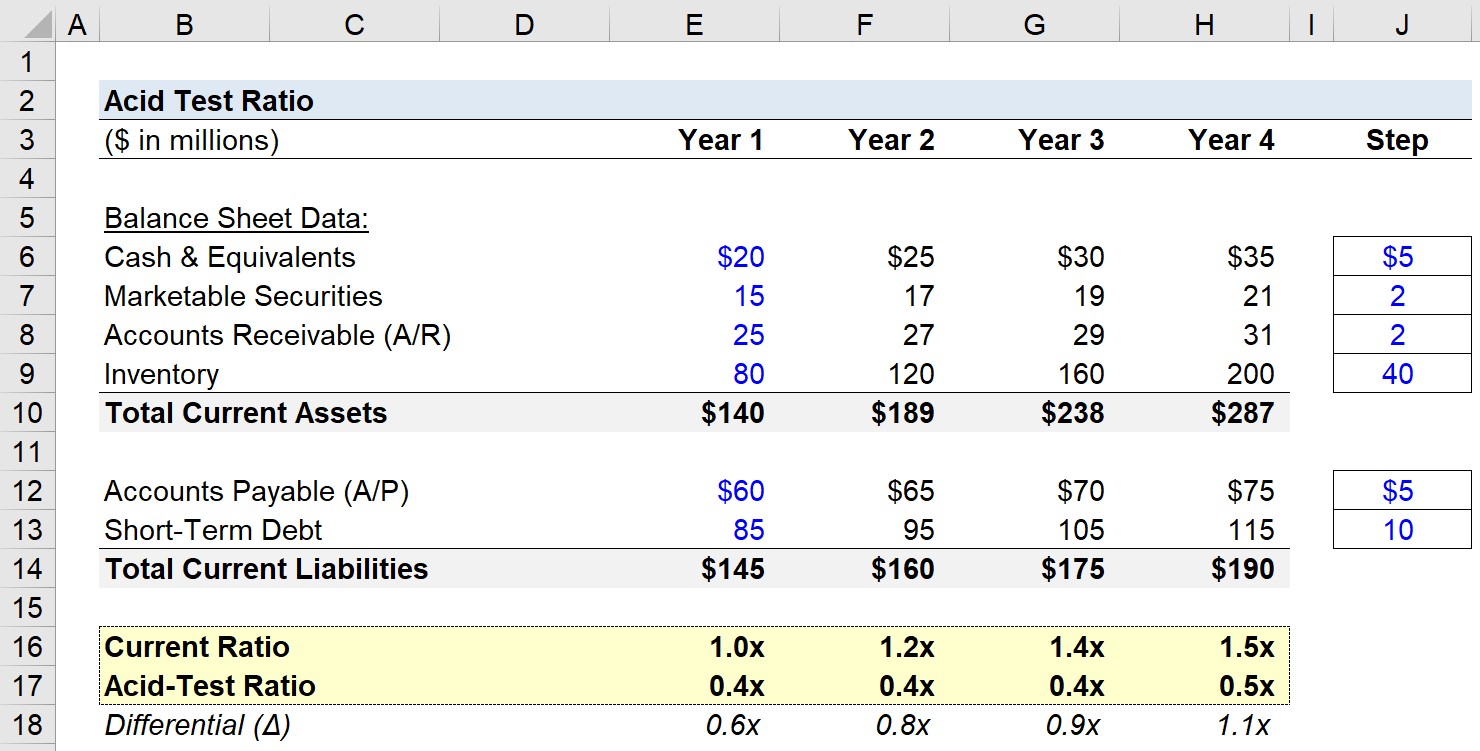1480x751 pixels.
Task: Select Year 4 inventory value 200
Action: pyautogui.click(x=1251, y=374)
